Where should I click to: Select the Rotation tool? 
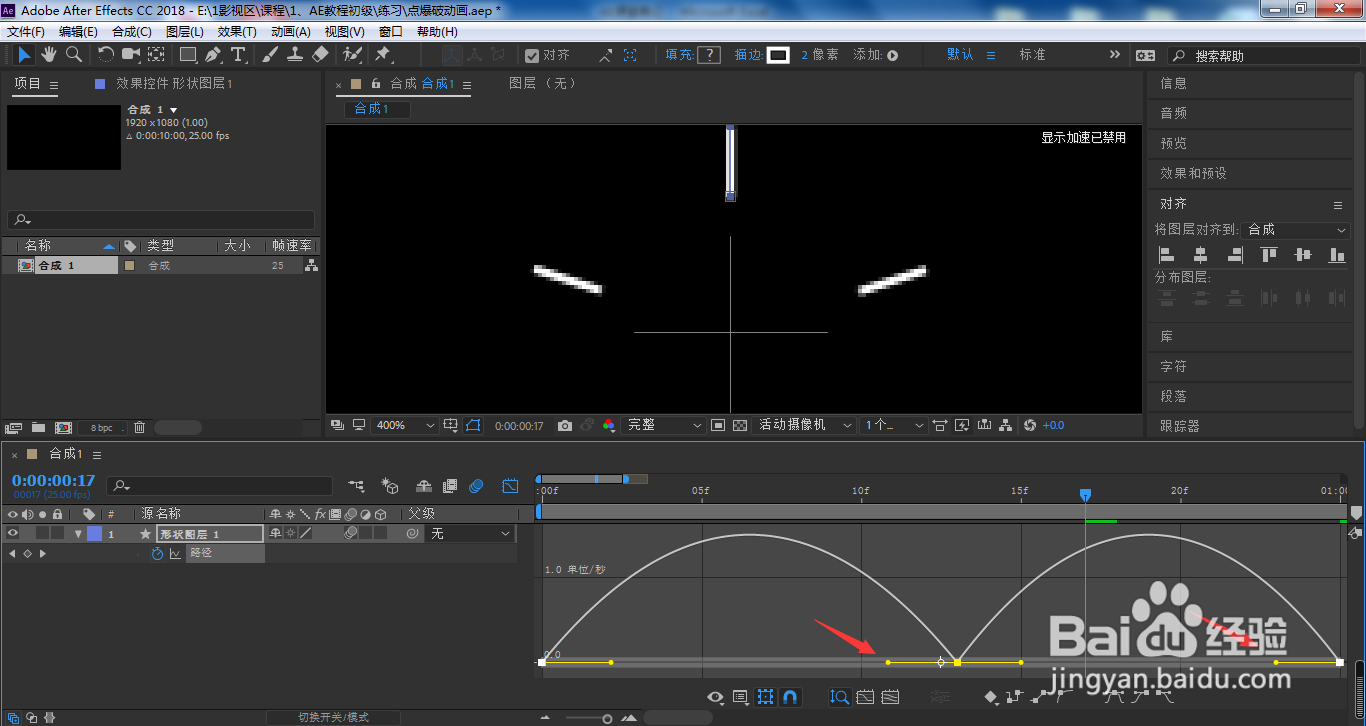[x=106, y=54]
